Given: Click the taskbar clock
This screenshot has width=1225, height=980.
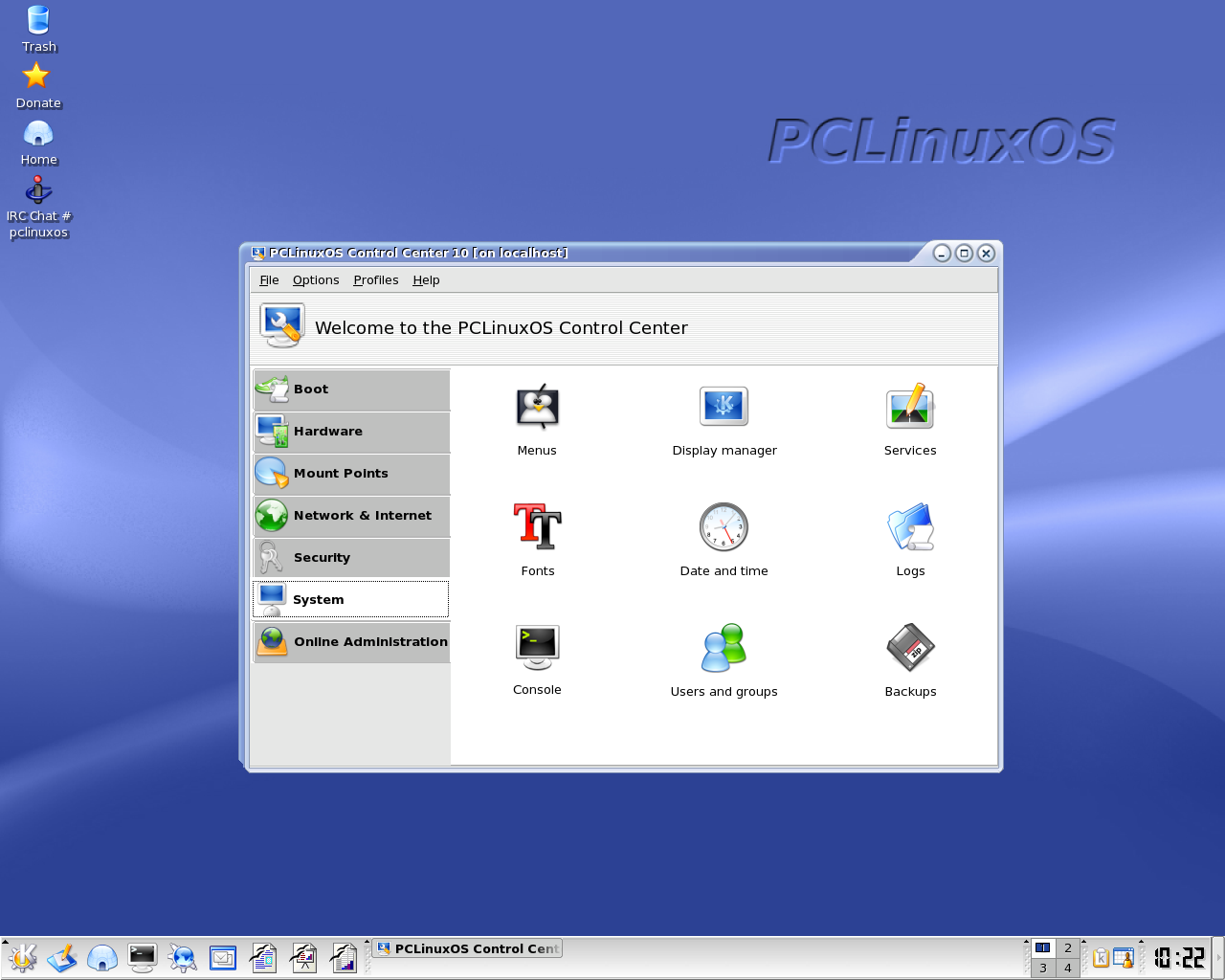Looking at the screenshot, I should (x=1179, y=958).
